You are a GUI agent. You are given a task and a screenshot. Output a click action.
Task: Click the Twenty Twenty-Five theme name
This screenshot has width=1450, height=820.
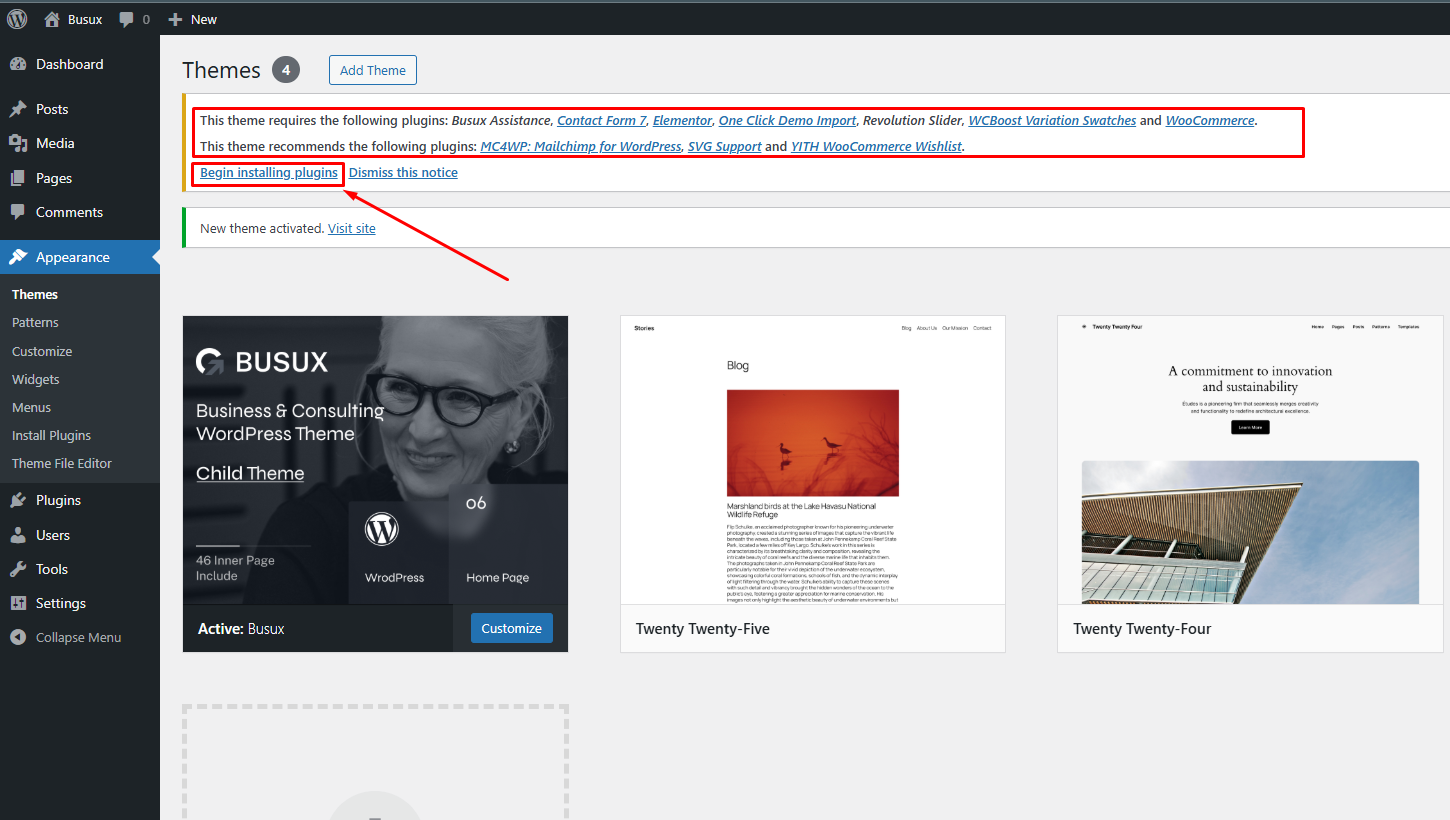click(x=703, y=629)
